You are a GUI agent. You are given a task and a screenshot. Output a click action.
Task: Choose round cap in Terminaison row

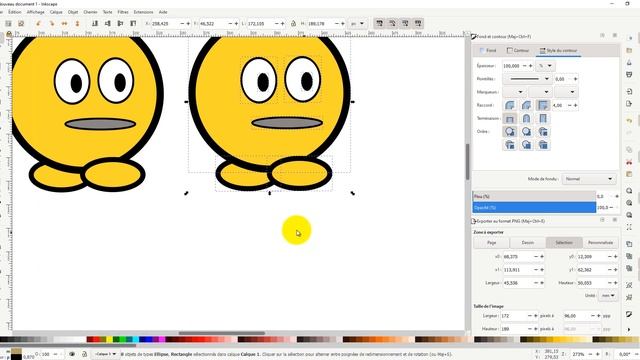pos(527,118)
